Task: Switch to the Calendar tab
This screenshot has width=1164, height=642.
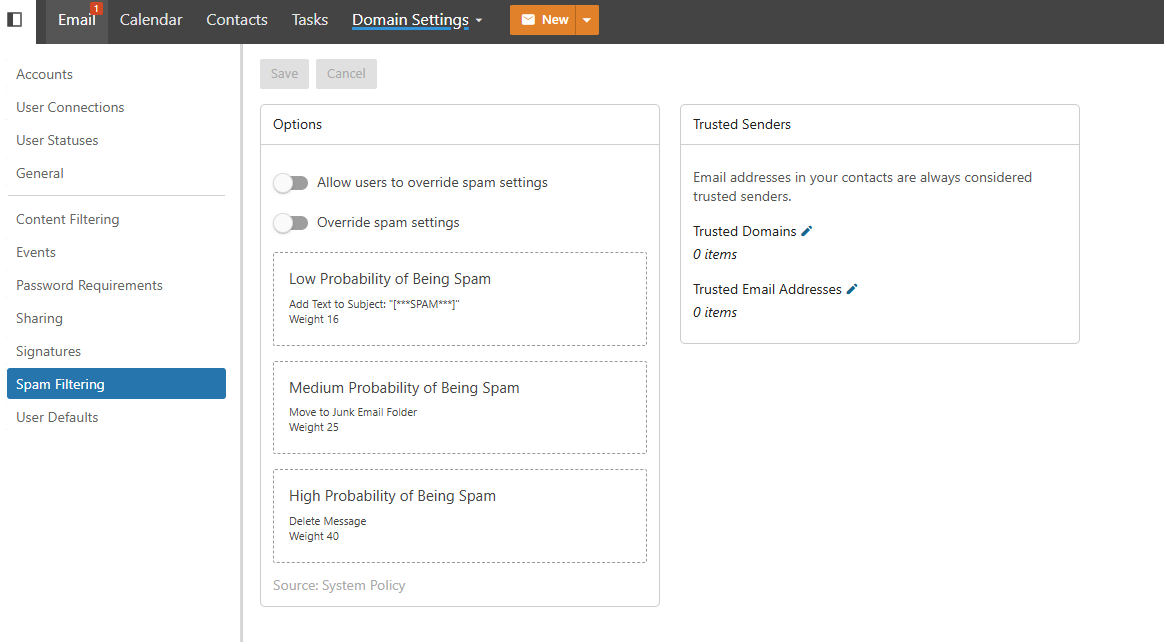Action: (x=151, y=20)
